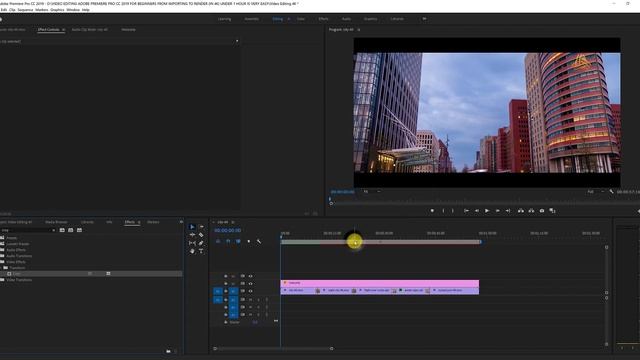Select the Ripple Edit tool
The image size is (640, 360).
tap(192, 235)
